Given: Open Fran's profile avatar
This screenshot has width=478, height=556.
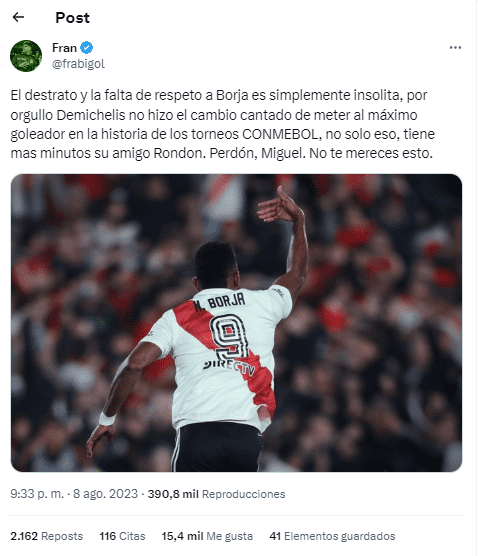Looking at the screenshot, I should click(26, 56).
